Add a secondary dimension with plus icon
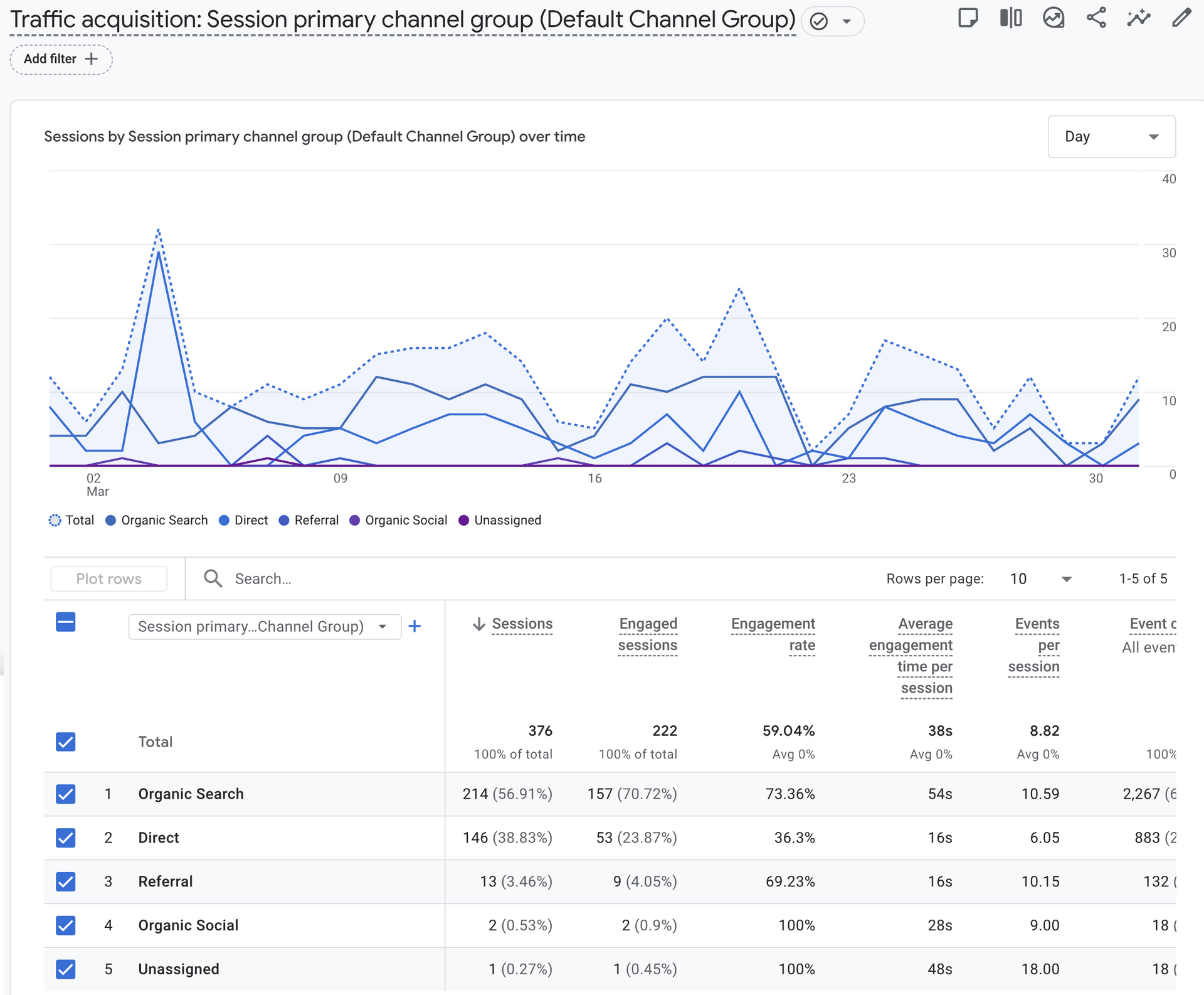This screenshot has width=1204, height=995. tap(415, 626)
